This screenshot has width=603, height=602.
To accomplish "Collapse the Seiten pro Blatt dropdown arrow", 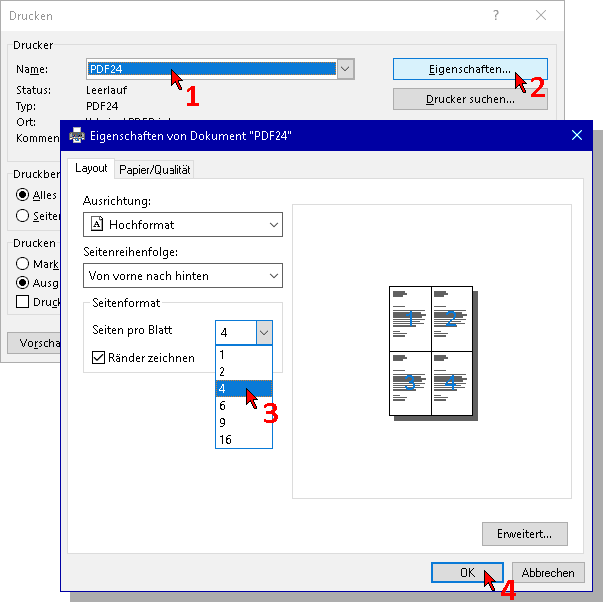I will click(x=264, y=332).
